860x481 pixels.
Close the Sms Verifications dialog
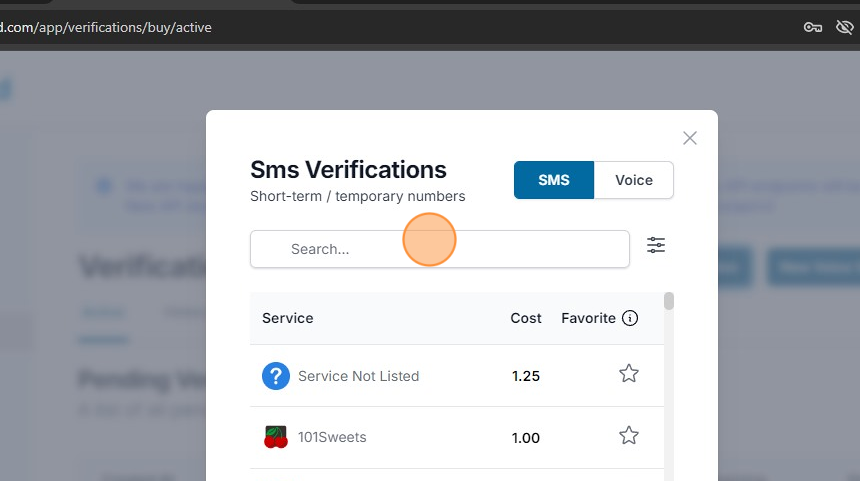point(689,138)
